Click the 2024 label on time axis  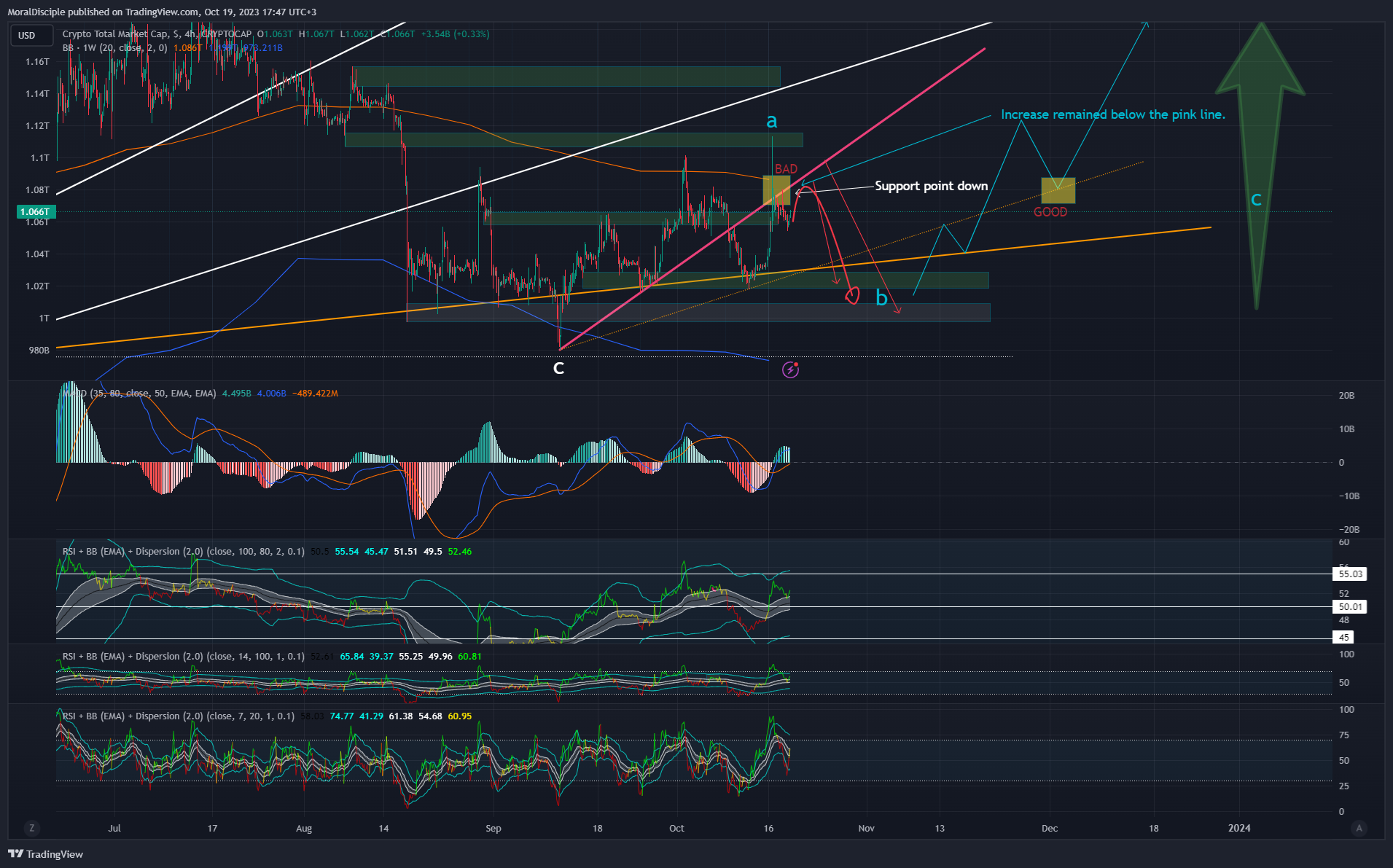pos(1239,828)
